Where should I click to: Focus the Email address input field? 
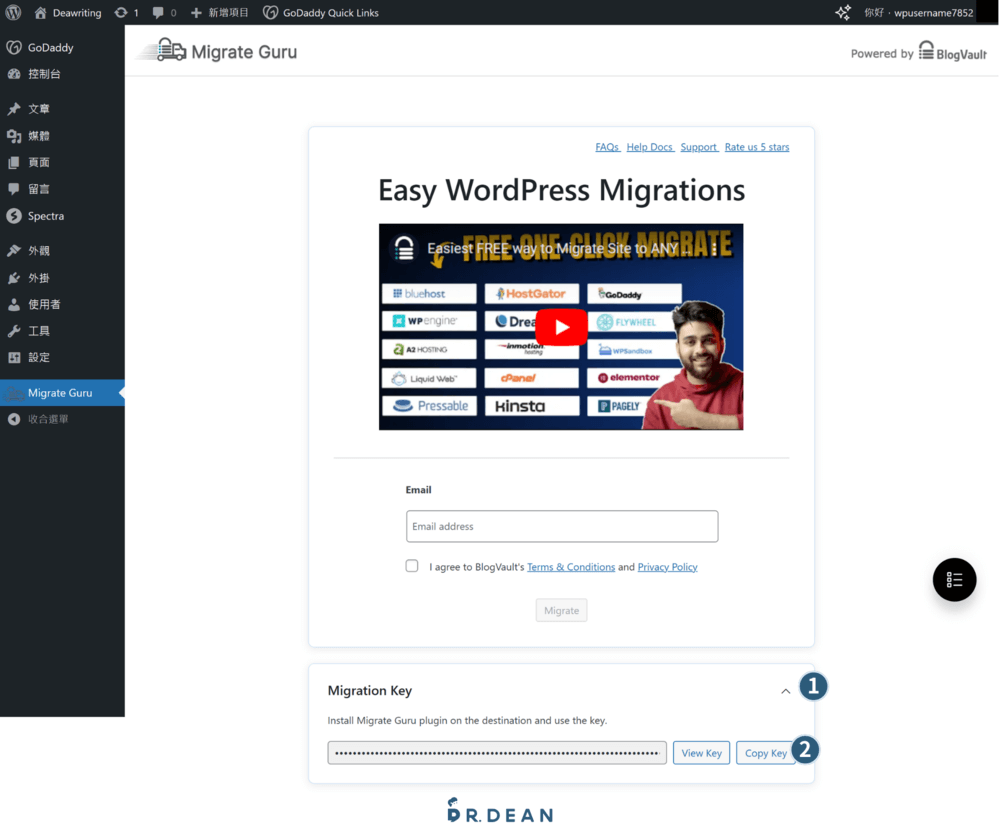pos(562,527)
